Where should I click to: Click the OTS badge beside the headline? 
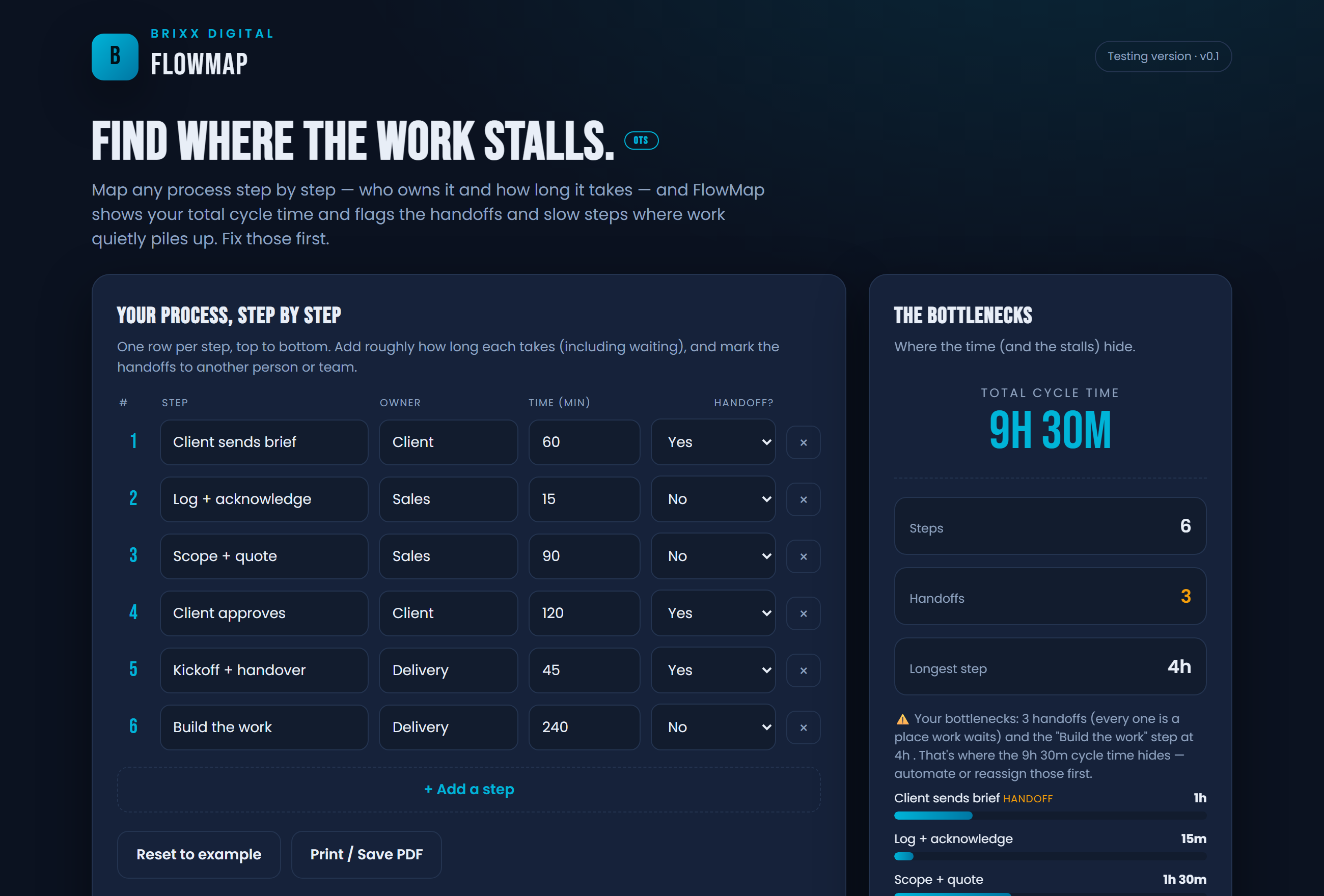click(x=641, y=140)
